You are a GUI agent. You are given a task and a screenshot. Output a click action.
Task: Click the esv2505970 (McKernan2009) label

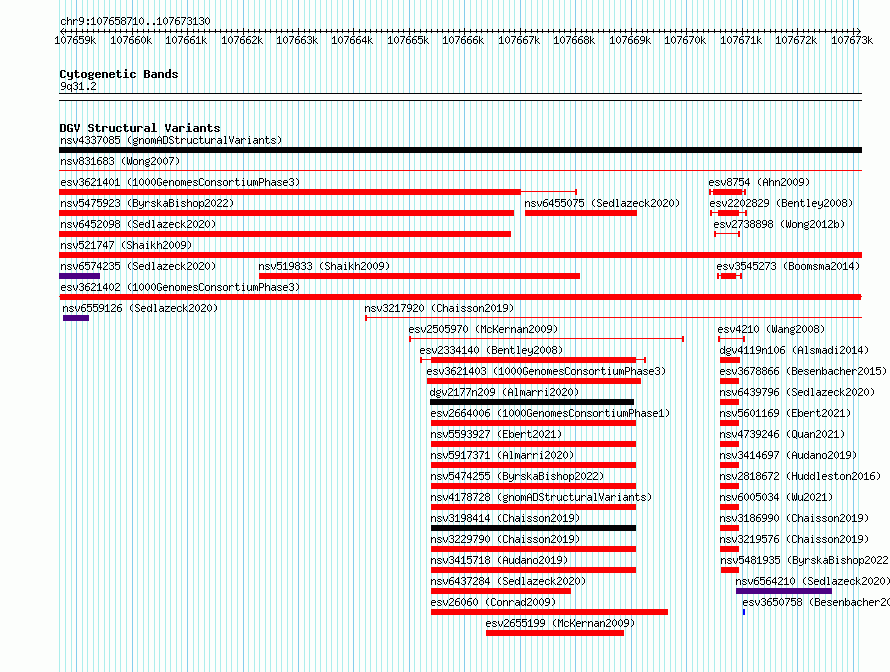click(483, 329)
